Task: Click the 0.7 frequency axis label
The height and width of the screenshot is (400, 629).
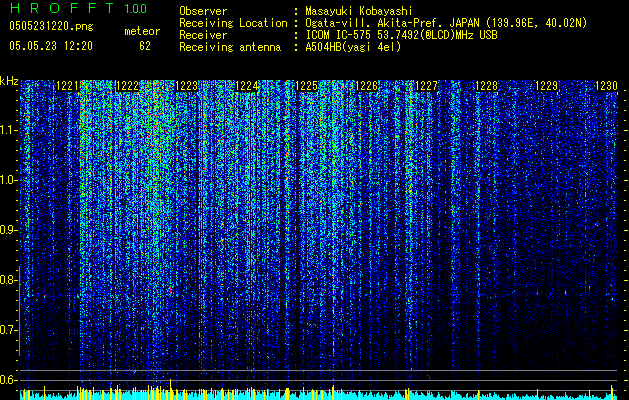Action: click(x=8, y=330)
